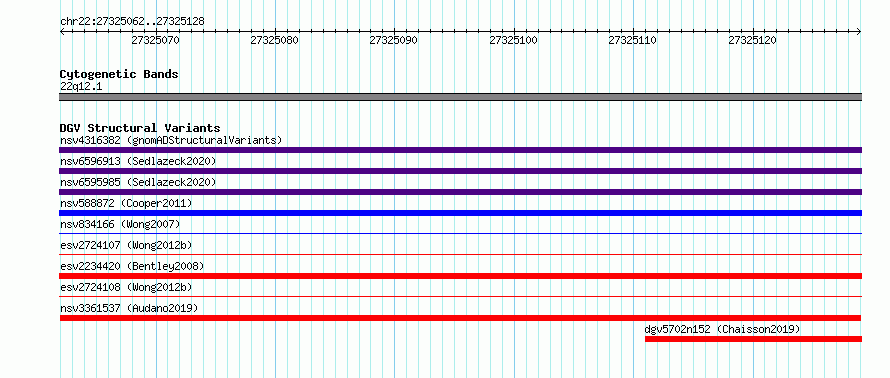Screen dimensions: 890x378
Task: Click the nsv6596913 purple variant bar
Action: [460, 171]
